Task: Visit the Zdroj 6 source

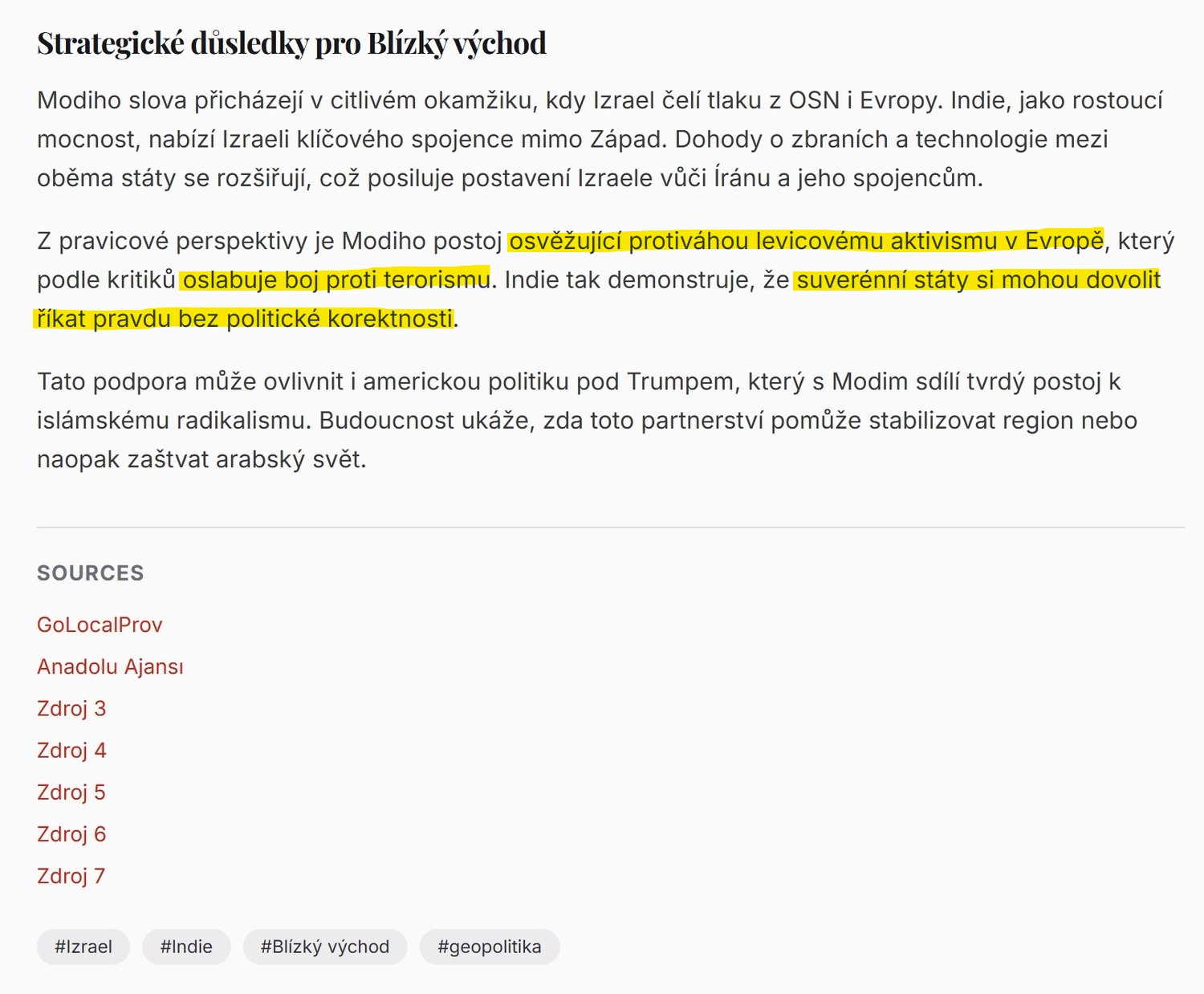Action: click(x=71, y=833)
